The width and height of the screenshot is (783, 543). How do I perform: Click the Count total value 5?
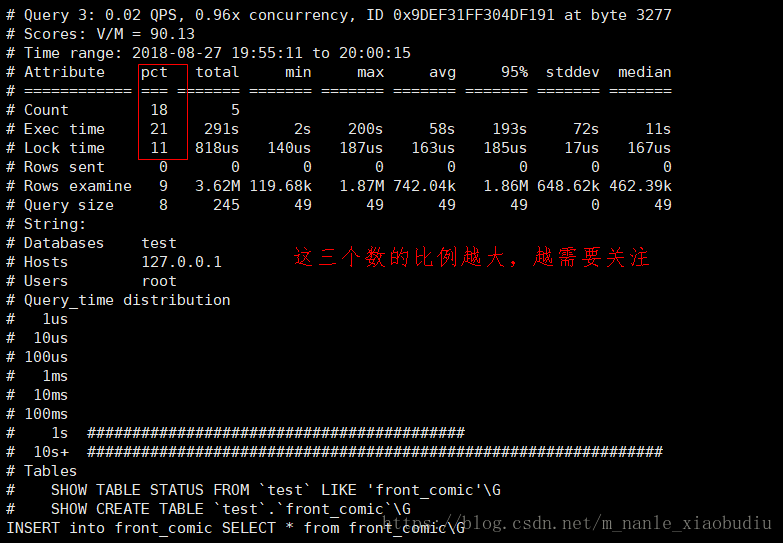click(235, 110)
